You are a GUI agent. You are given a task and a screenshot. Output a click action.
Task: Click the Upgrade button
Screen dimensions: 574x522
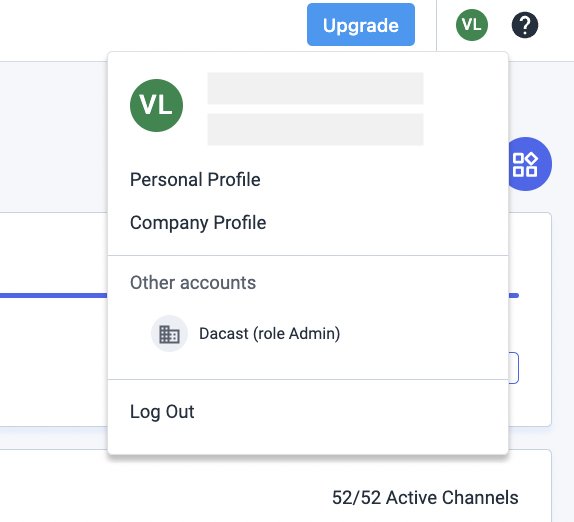(361, 25)
